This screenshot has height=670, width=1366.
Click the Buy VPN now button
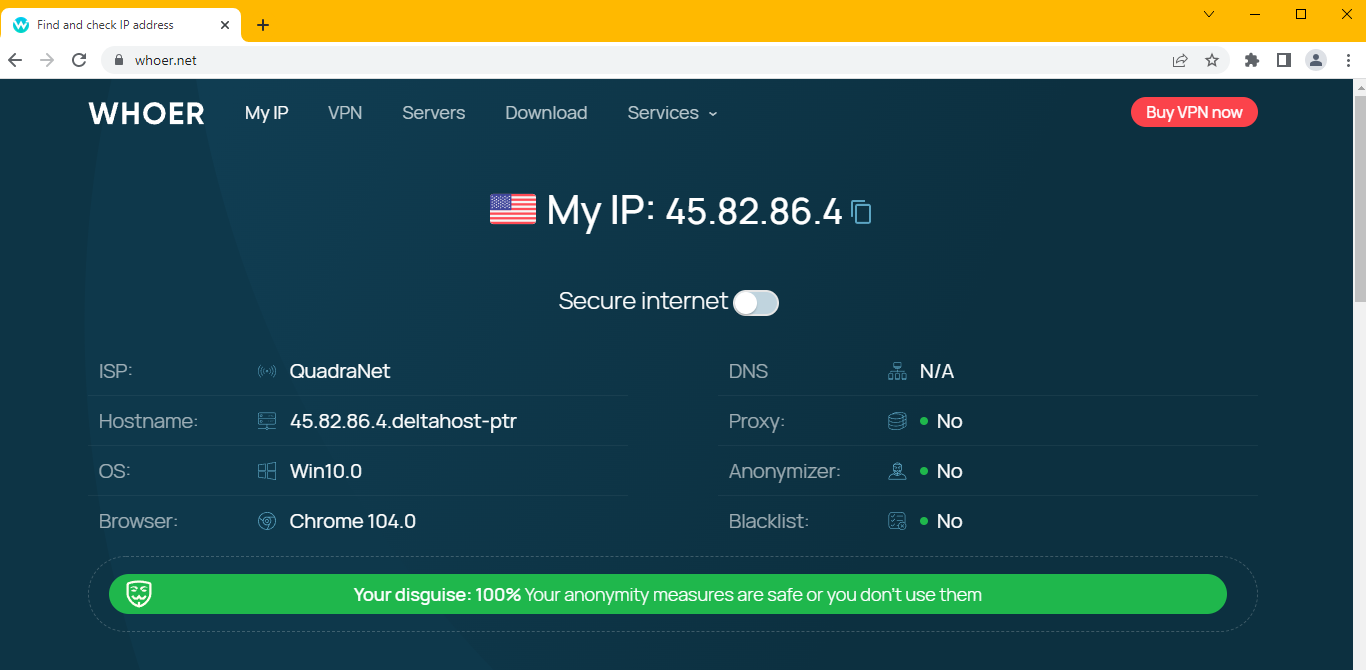tap(1194, 112)
